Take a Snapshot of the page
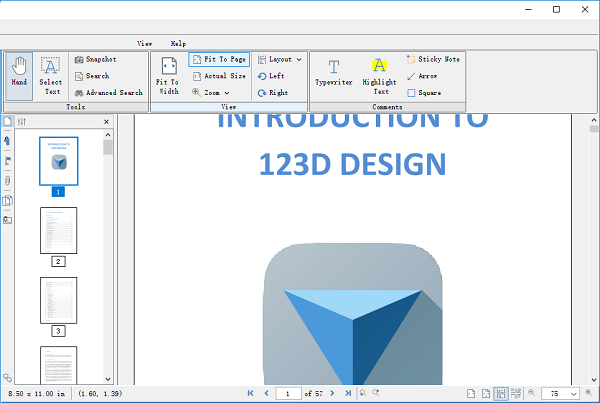Viewport: 600px width, 403px height. [x=96, y=59]
